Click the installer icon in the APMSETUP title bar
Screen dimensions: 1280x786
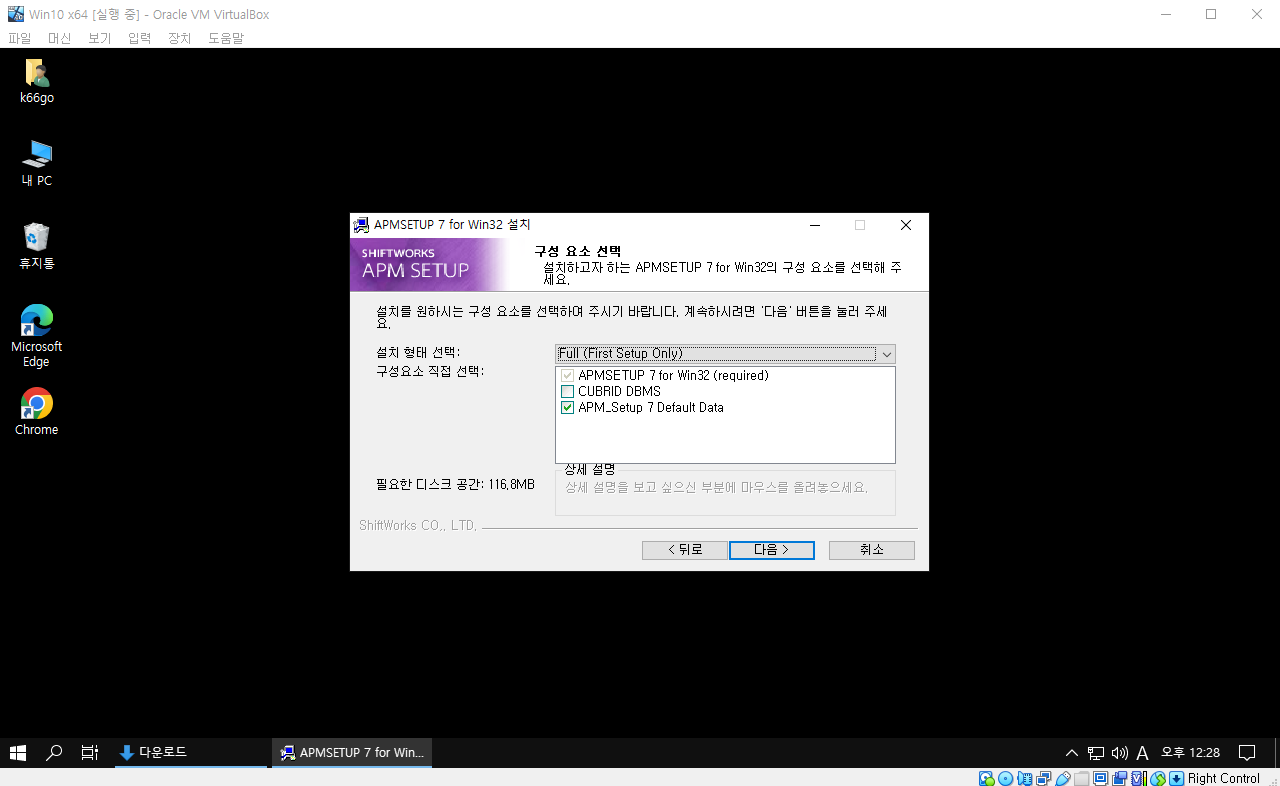coord(361,225)
